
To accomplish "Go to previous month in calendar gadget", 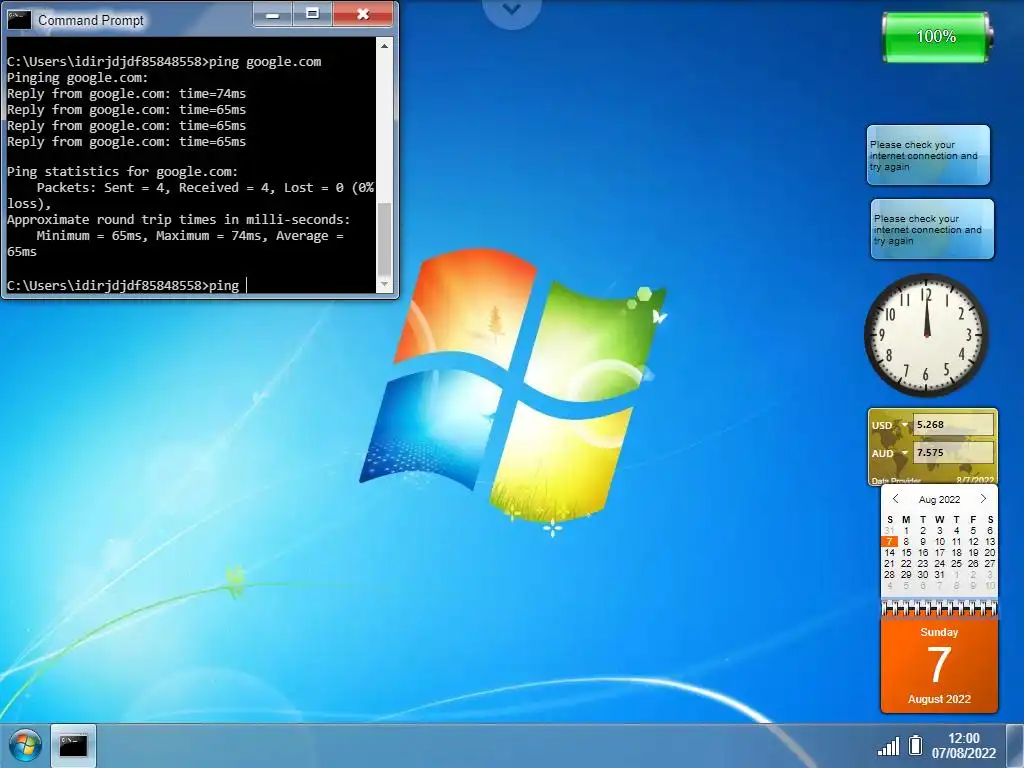I will (895, 499).
